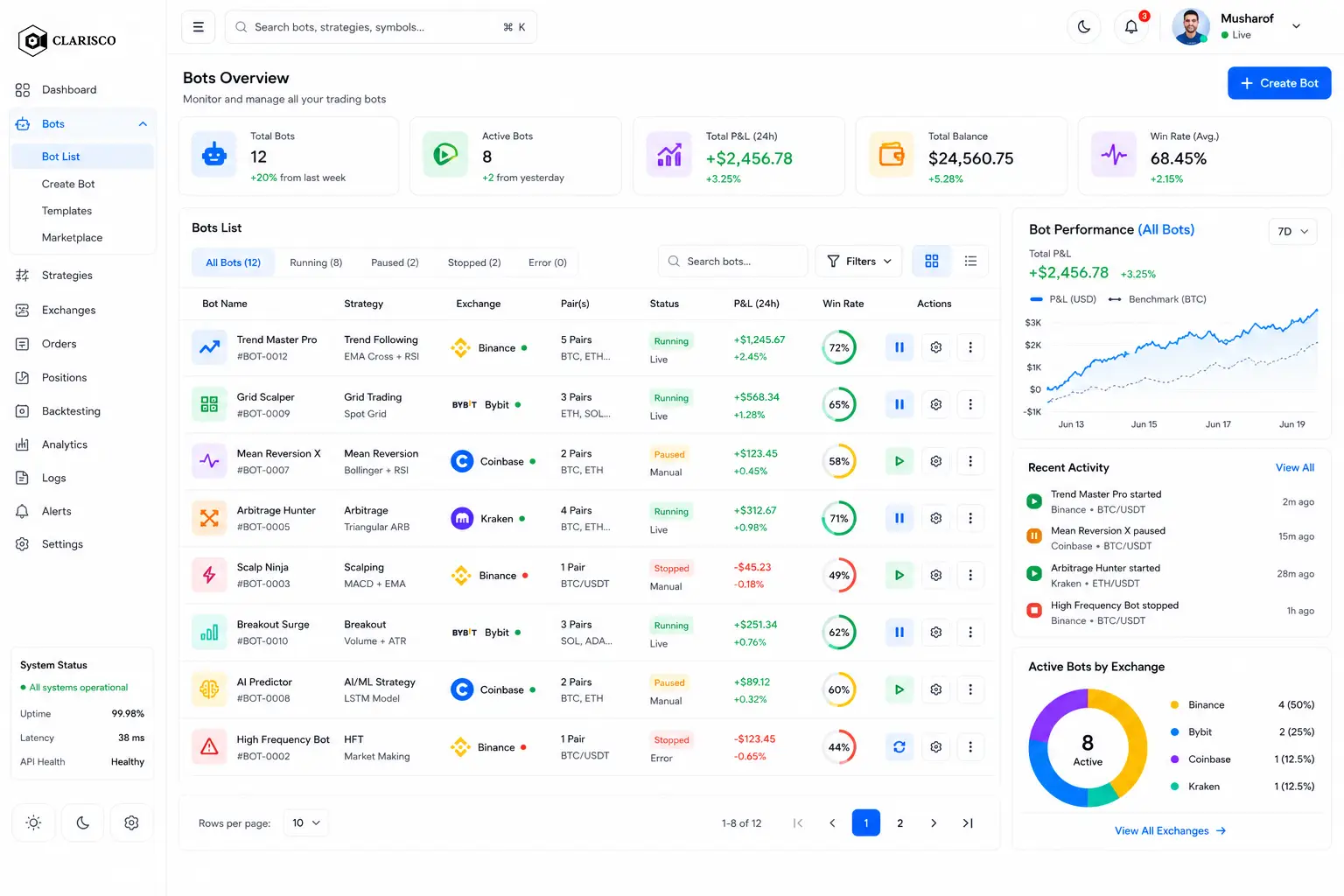
Task: Open the rows per page dropdown
Action: pos(306,823)
